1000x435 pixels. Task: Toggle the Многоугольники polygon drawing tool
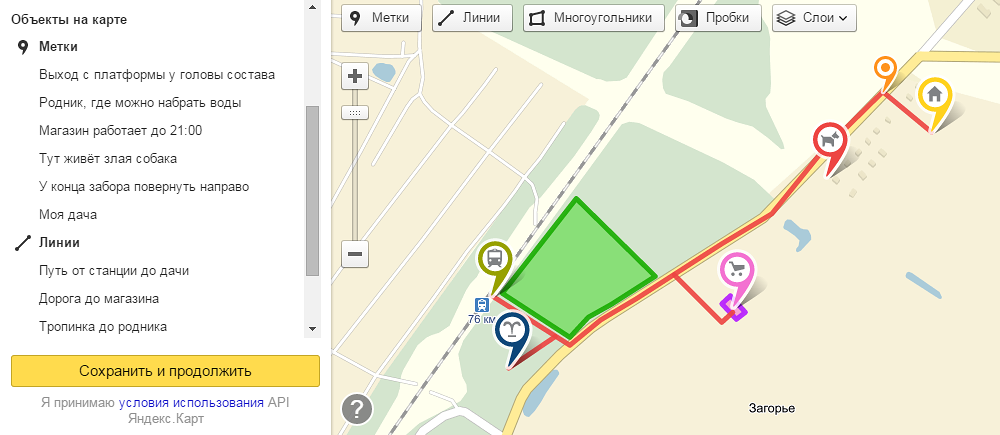pyautogui.click(x=594, y=18)
